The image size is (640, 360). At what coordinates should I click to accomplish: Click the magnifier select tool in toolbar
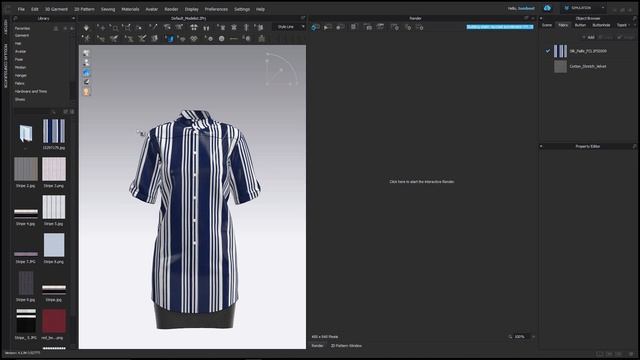click(x=115, y=28)
